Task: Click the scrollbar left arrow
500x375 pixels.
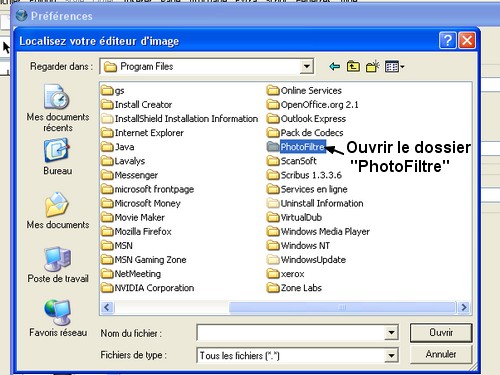Action: [107, 307]
